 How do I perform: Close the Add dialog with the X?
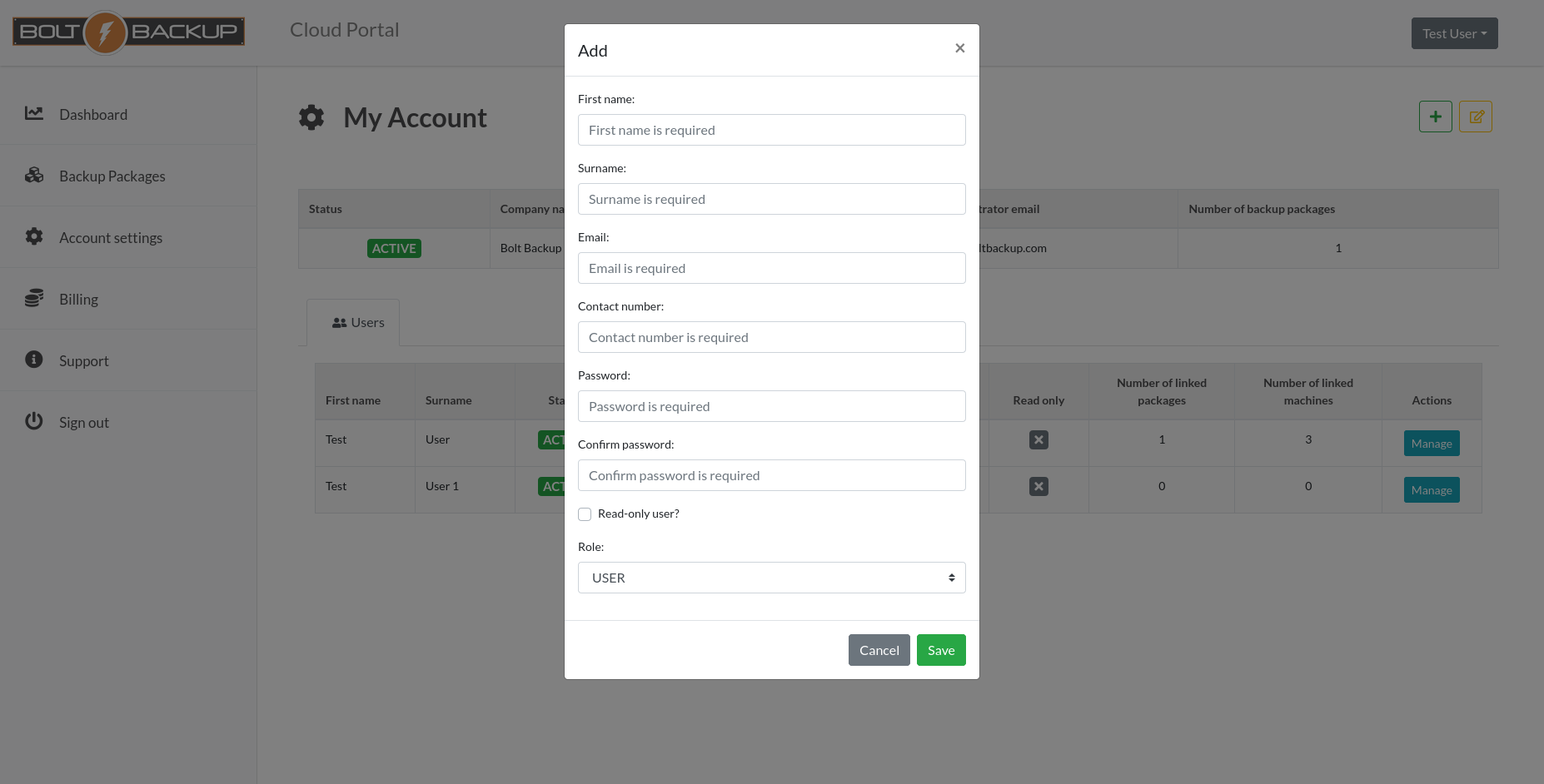click(959, 48)
